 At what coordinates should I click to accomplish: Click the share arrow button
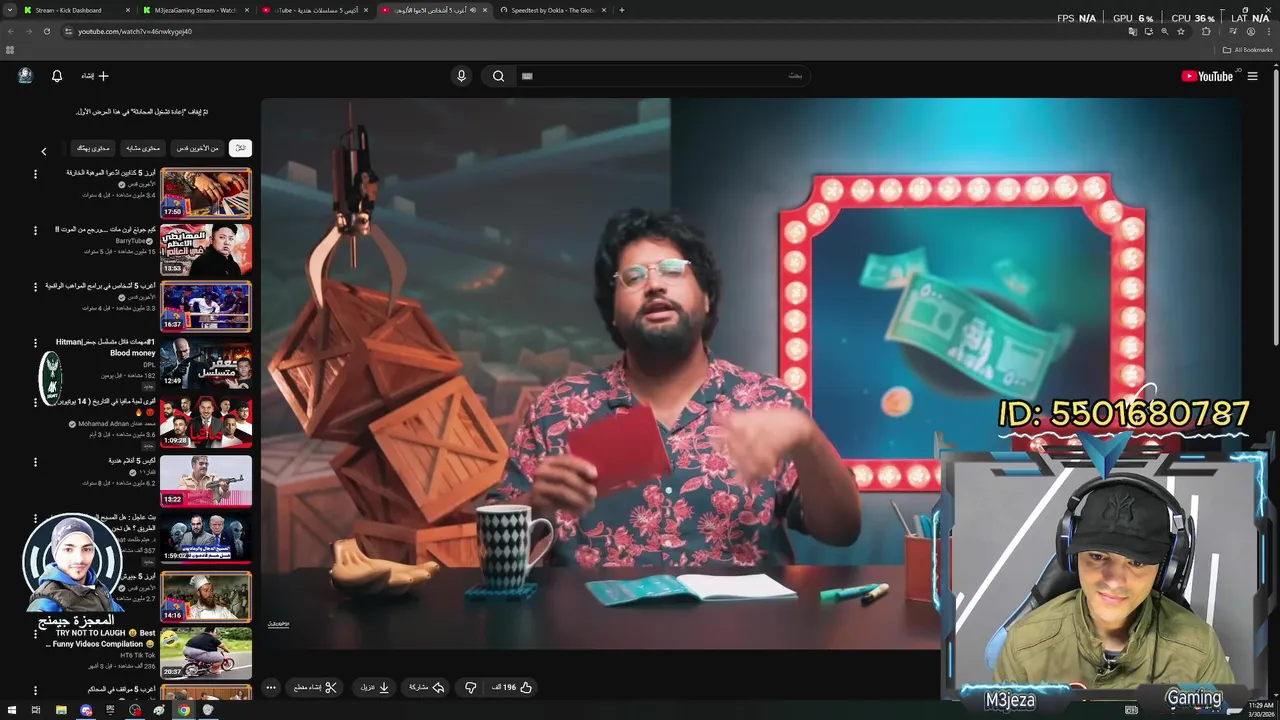[427, 687]
